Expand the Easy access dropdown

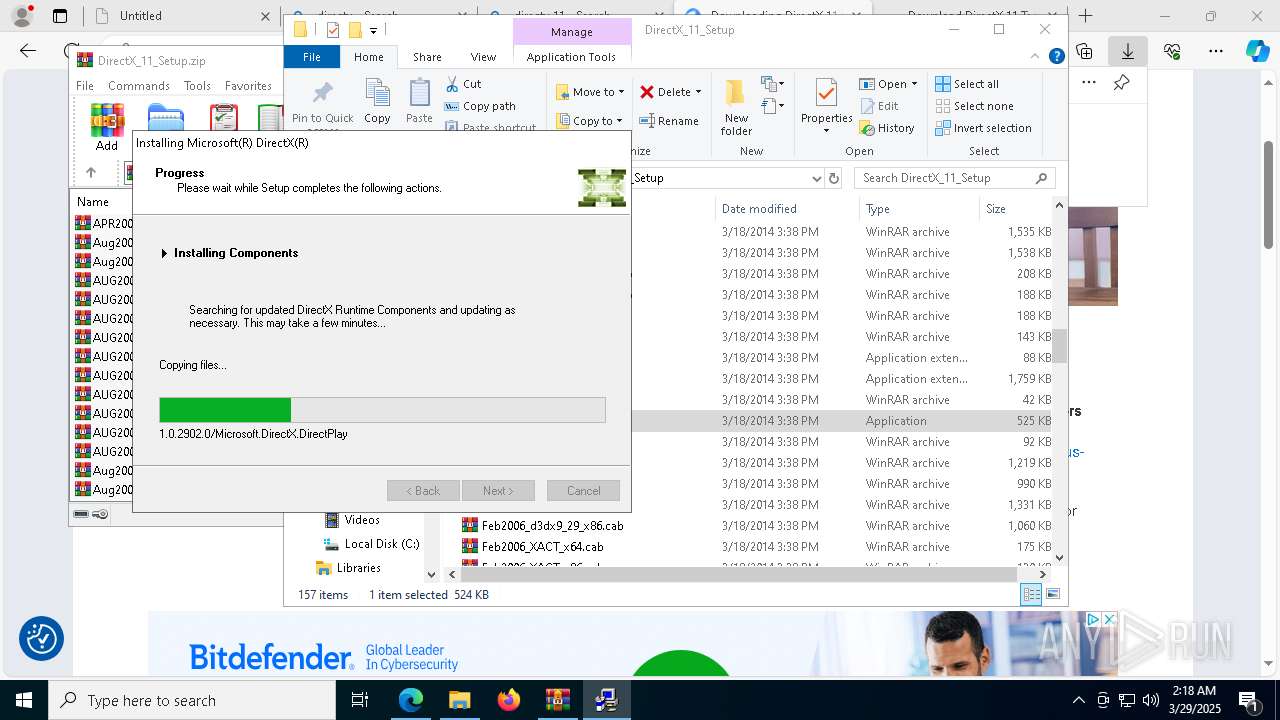coord(771,106)
